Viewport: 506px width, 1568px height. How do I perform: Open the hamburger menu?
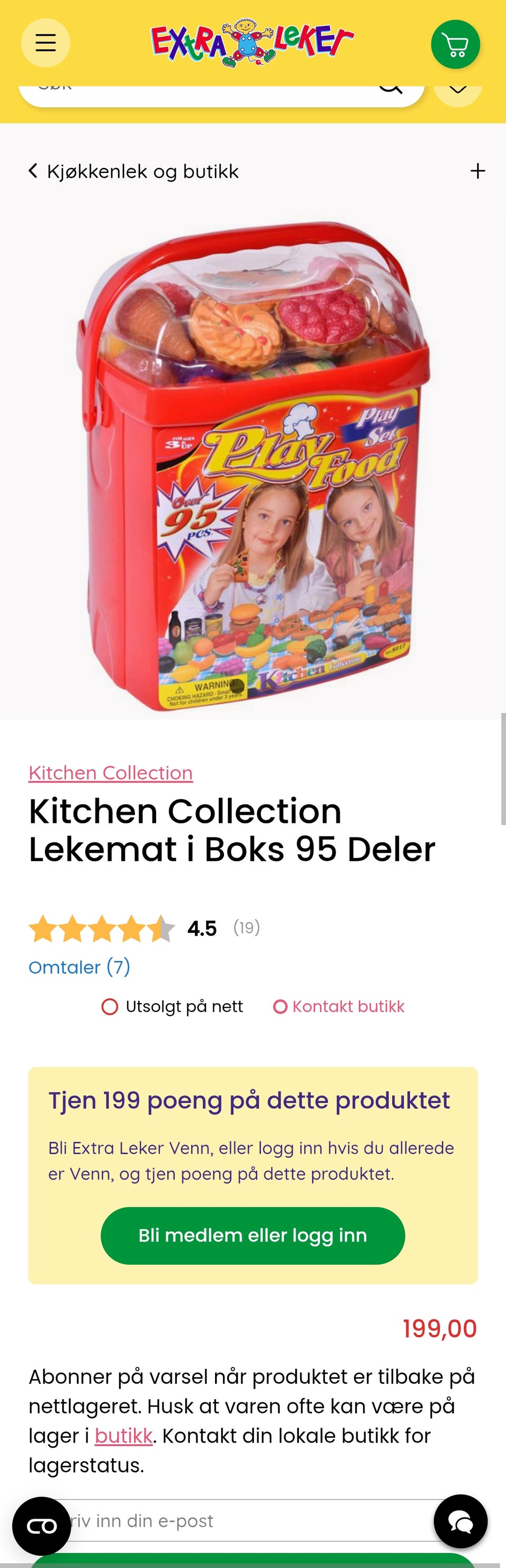point(46,43)
